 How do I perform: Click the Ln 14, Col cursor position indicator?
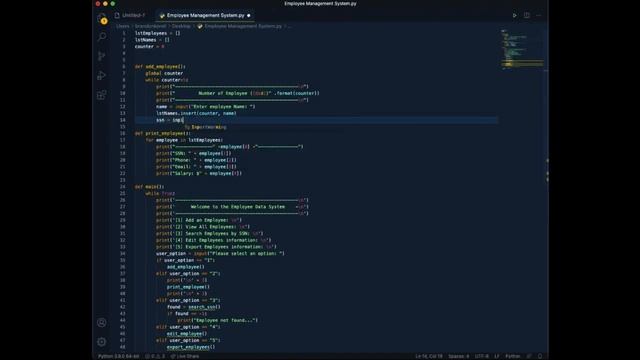pos(429,356)
